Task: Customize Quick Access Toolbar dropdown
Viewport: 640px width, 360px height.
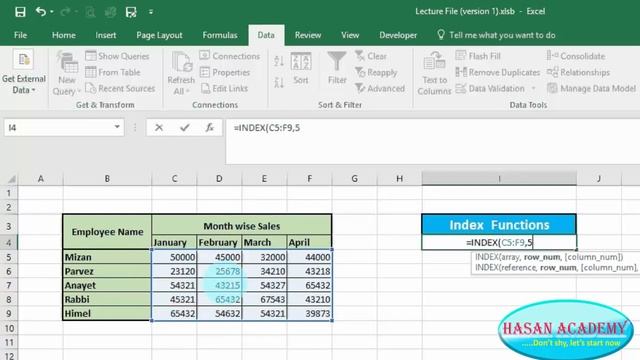Action: coord(151,12)
